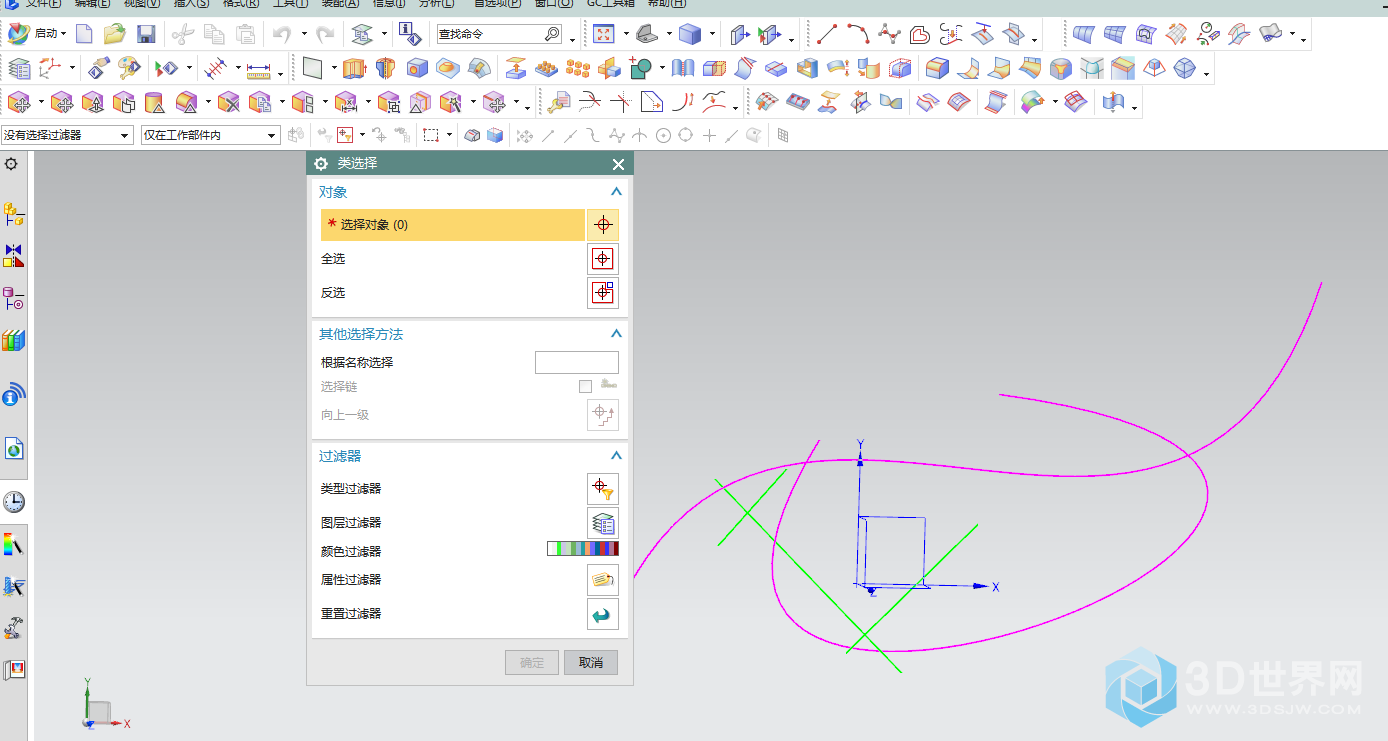Image resolution: width=1388 pixels, height=741 pixels.
Task: Collapse the 过滤器 section
Action: coord(616,456)
